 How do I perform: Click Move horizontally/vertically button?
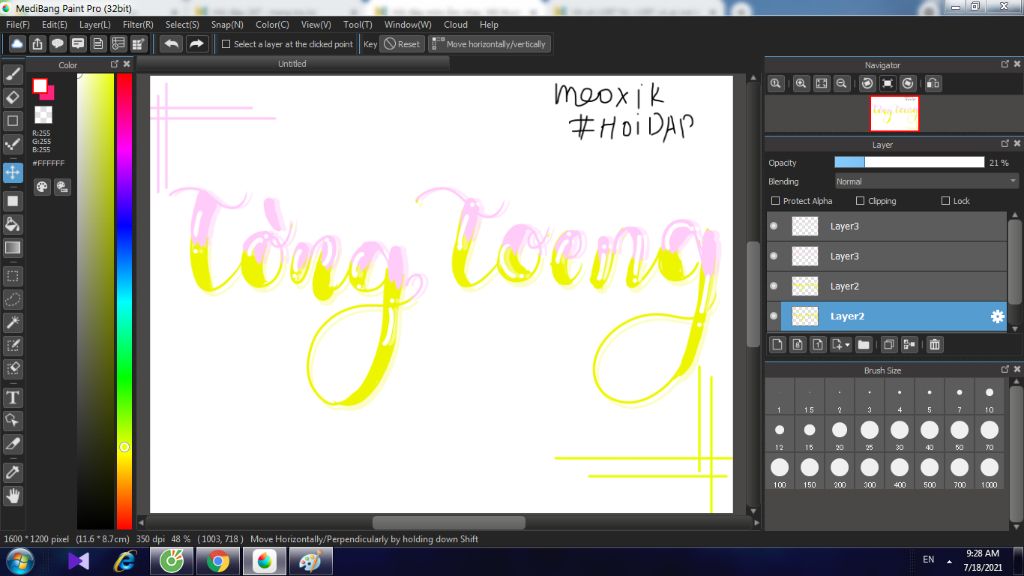pyautogui.click(x=489, y=44)
